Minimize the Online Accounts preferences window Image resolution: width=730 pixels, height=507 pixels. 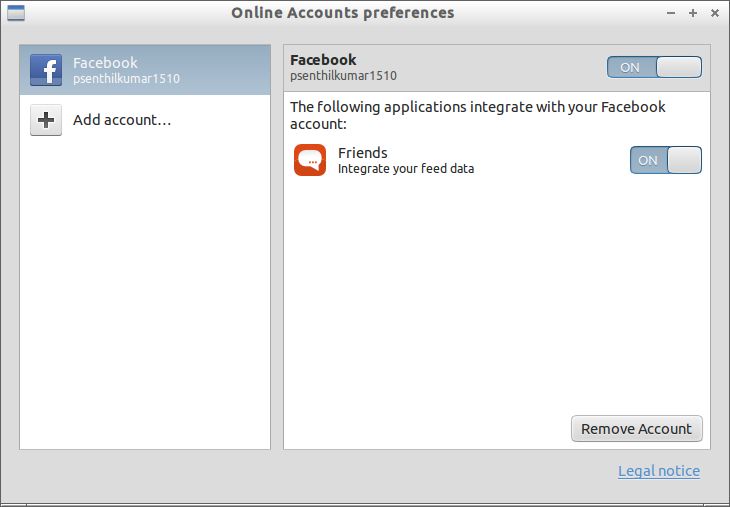pyautogui.click(x=671, y=13)
